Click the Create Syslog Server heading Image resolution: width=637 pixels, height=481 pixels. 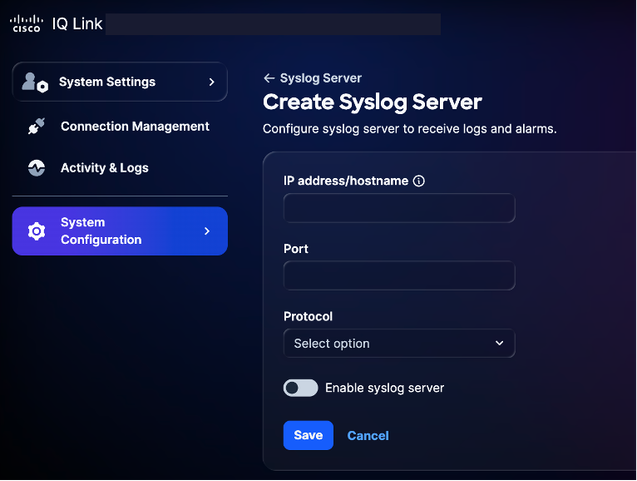pos(372,102)
